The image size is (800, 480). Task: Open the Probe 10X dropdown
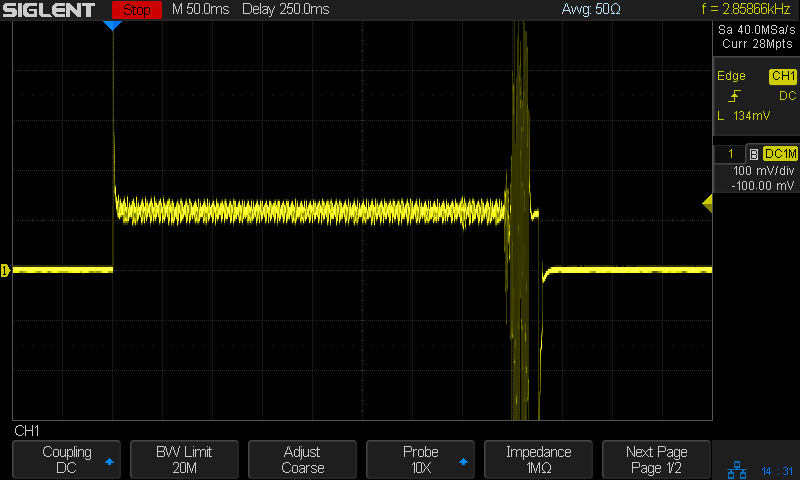click(420, 460)
